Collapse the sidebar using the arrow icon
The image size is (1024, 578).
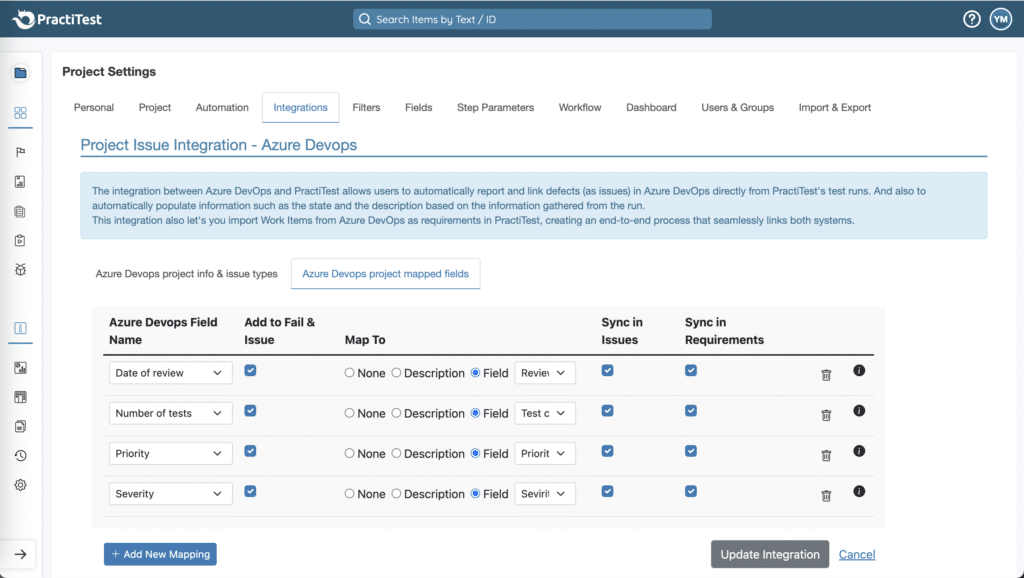point(20,554)
